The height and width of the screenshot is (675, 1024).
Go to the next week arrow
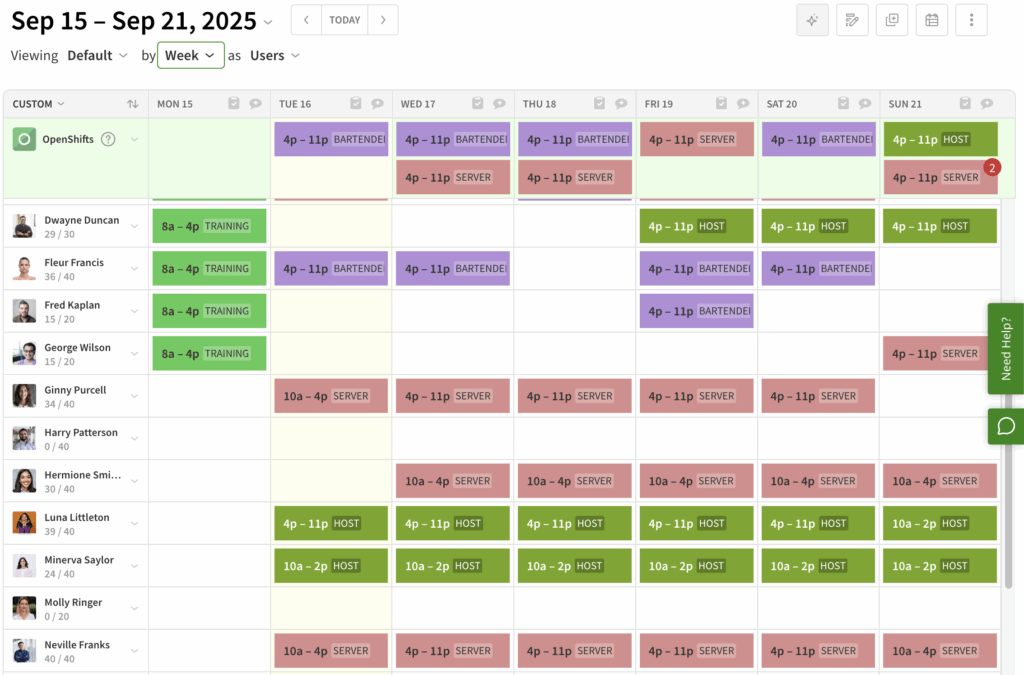pos(383,20)
